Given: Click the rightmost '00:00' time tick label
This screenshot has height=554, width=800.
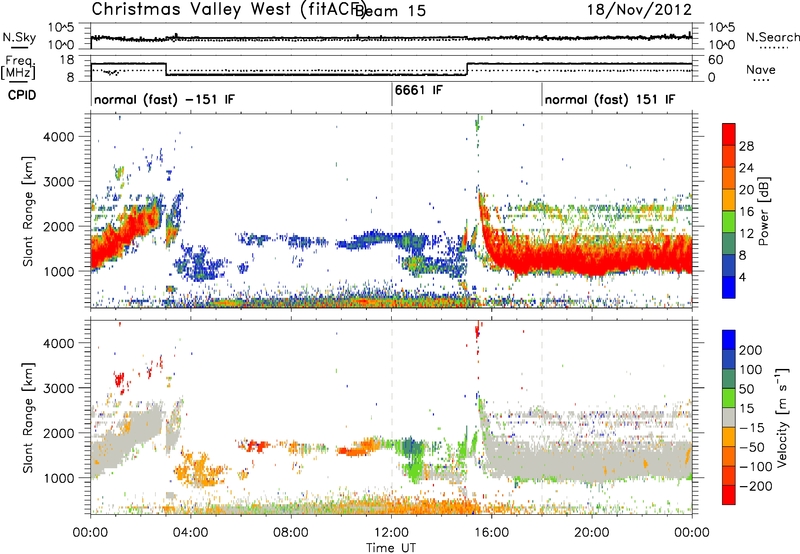Looking at the screenshot, I should click(692, 533).
